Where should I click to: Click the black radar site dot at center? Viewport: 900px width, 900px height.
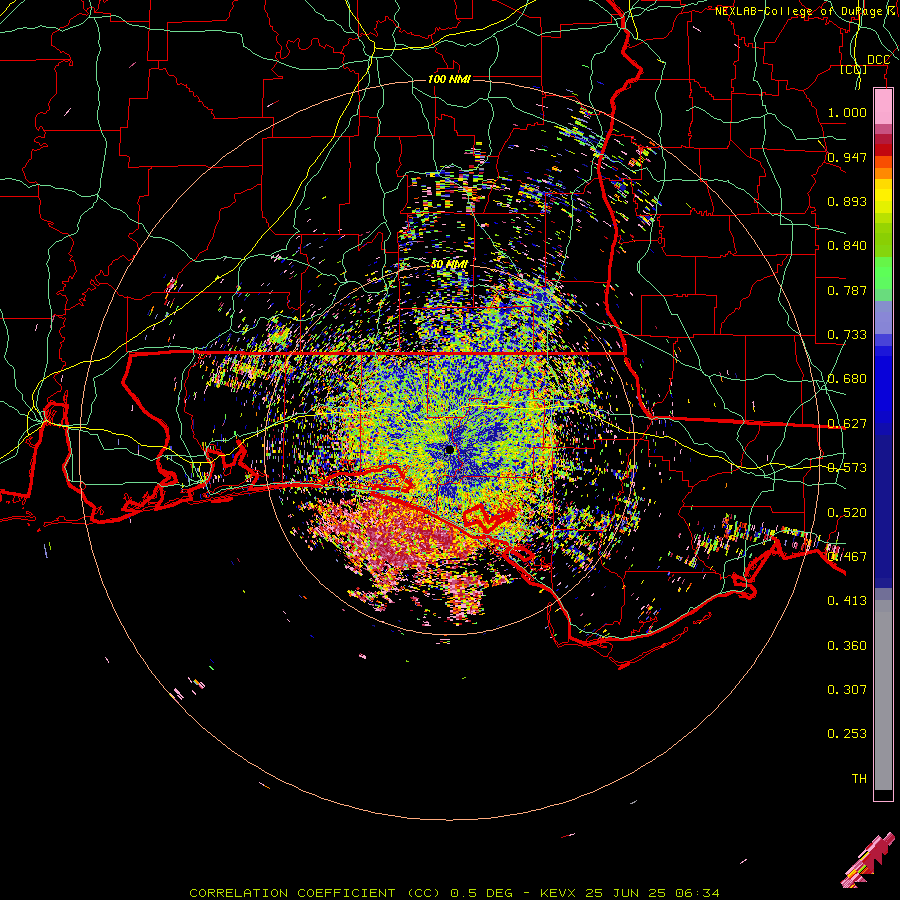tap(449, 449)
